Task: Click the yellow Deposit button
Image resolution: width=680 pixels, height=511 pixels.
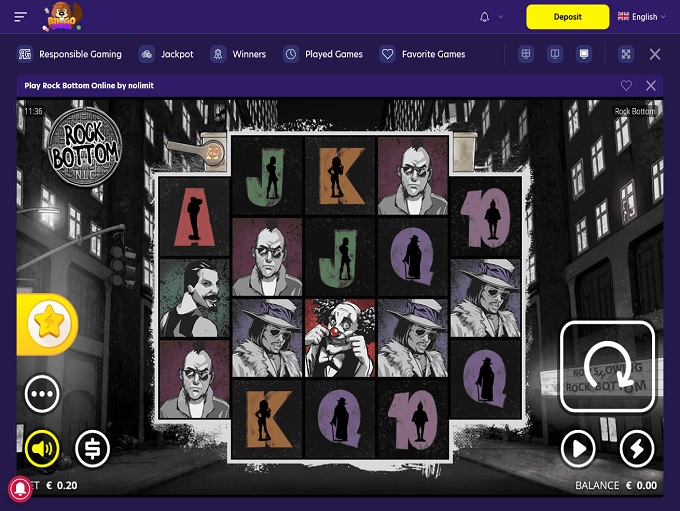Action: click(567, 17)
